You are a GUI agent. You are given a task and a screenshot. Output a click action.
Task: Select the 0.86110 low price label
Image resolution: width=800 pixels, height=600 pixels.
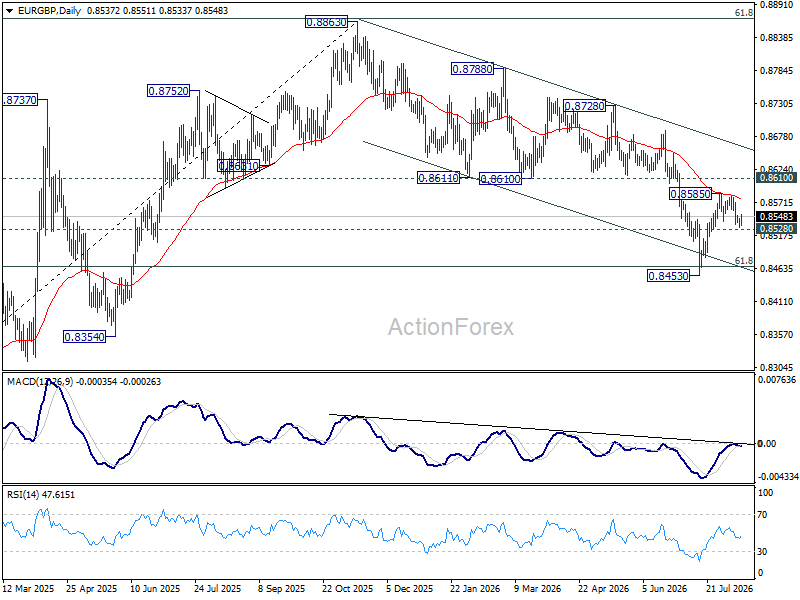pos(438,178)
